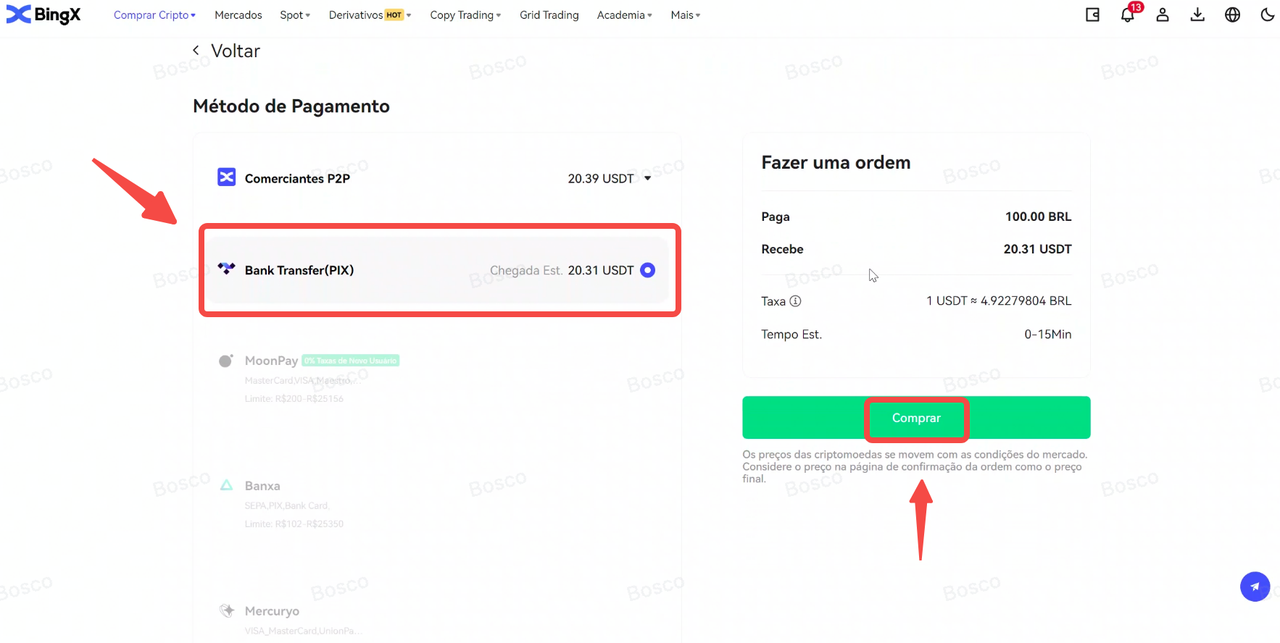Screen dimensions: 1280x643
Task: Expand the Derivativos menu
Action: (x=370, y=15)
